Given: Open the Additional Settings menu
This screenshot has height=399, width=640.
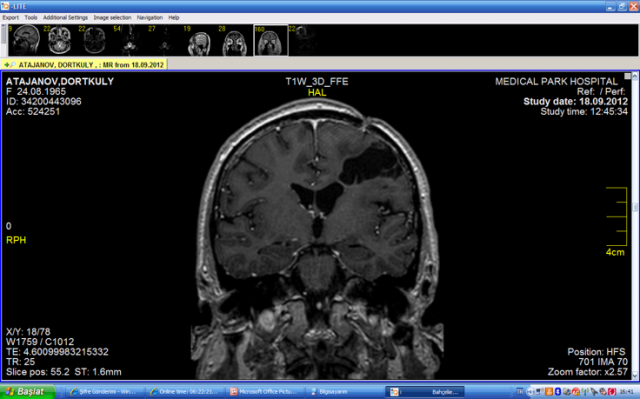Looking at the screenshot, I should tap(65, 18).
